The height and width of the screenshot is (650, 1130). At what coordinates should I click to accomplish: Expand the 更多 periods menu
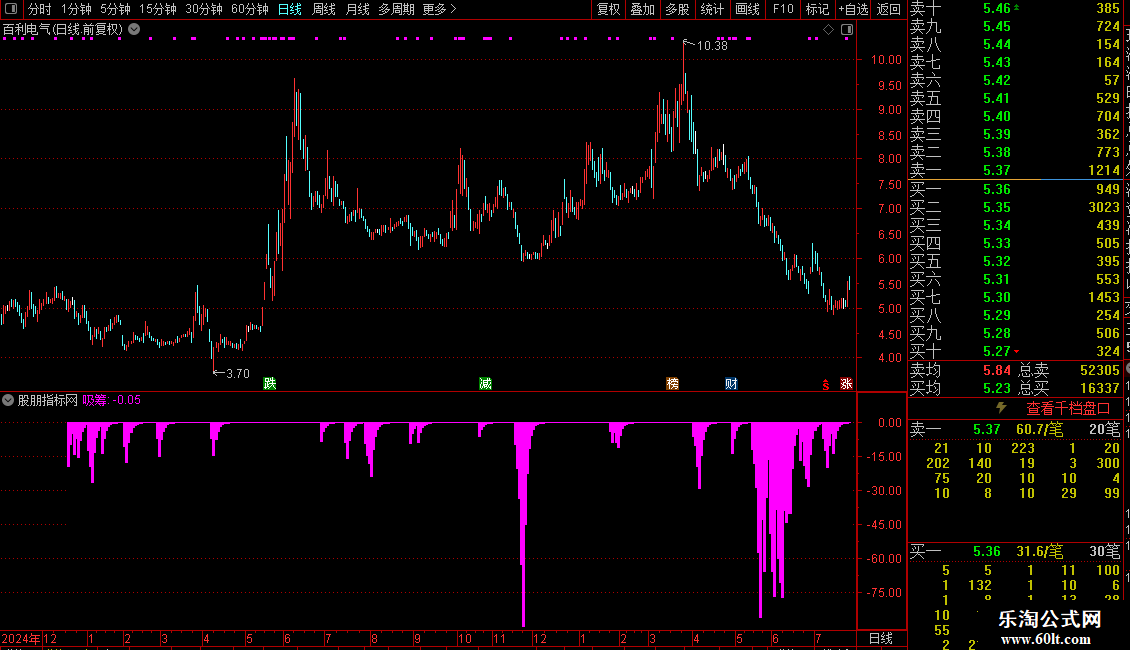click(x=440, y=9)
